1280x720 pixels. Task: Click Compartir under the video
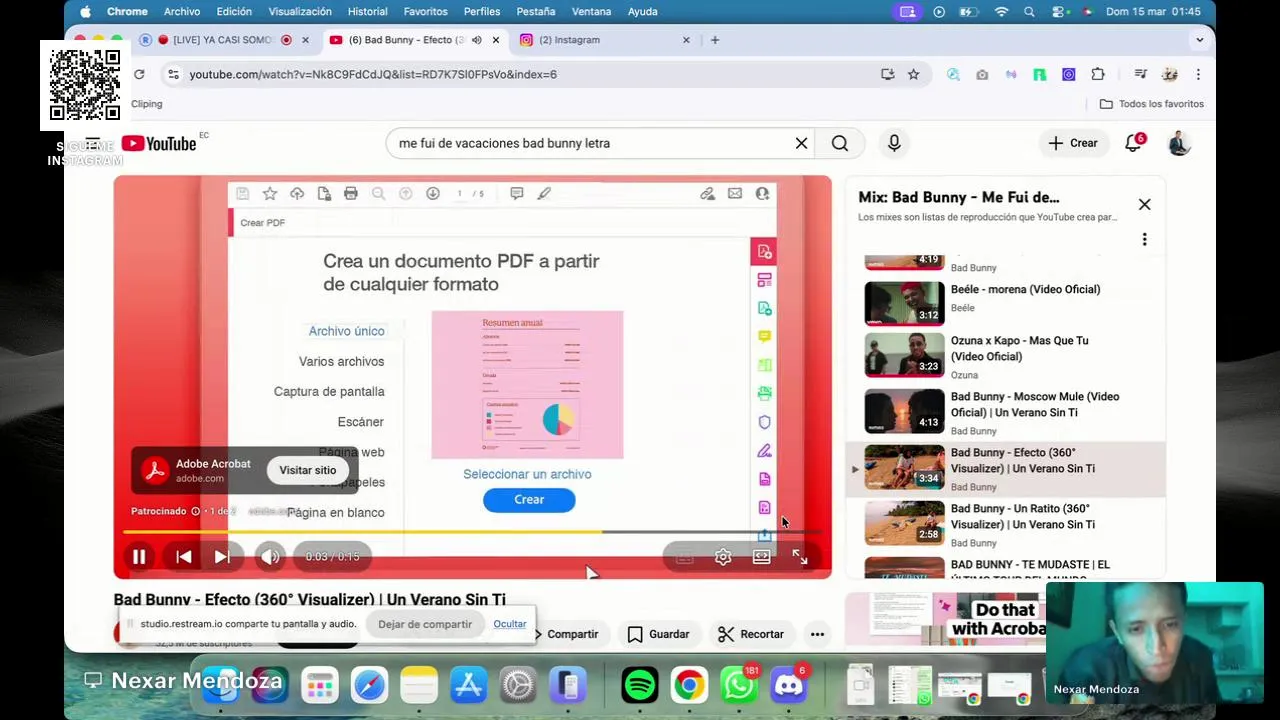[567, 634]
